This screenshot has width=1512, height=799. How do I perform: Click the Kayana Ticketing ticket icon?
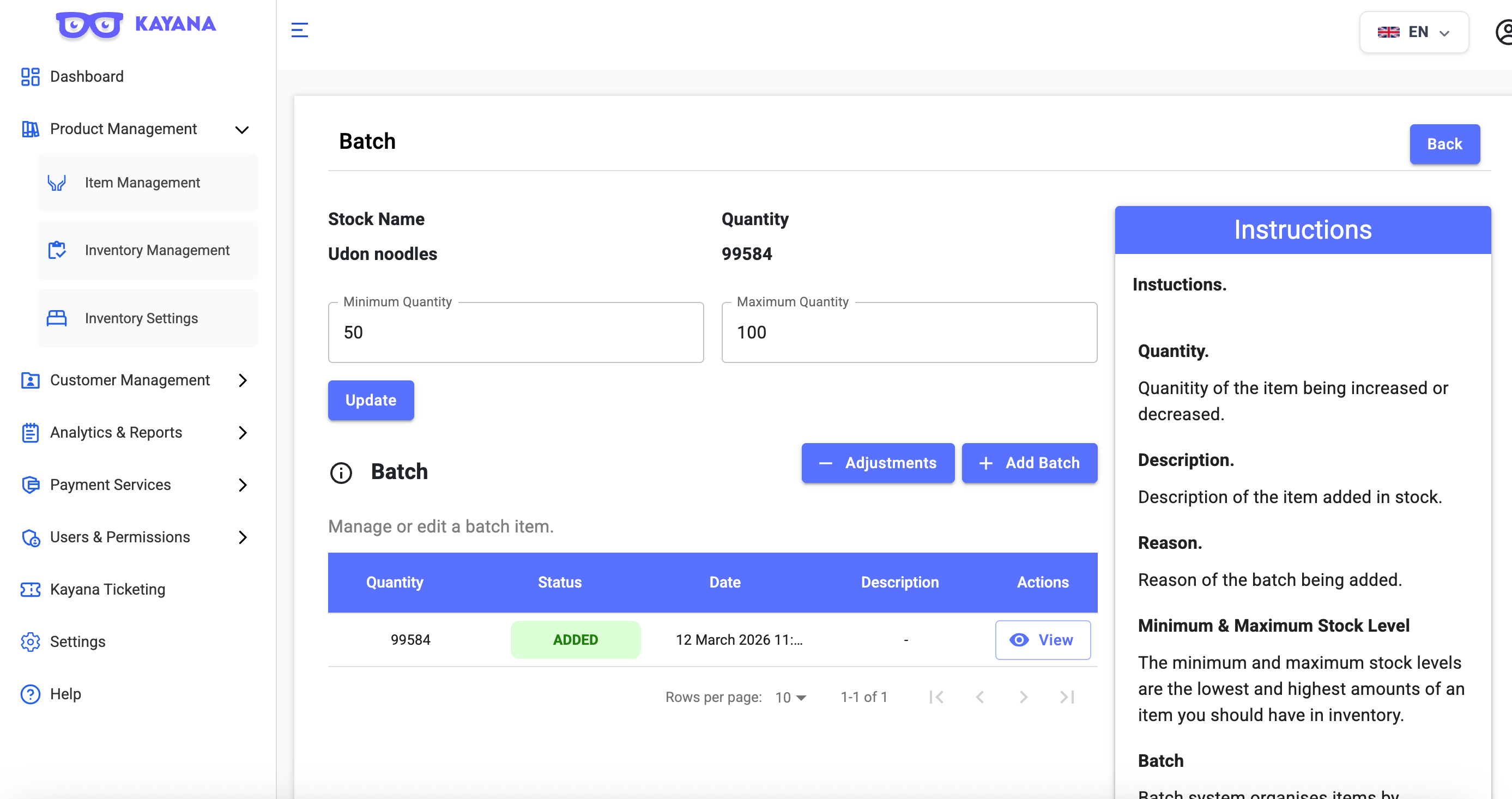point(31,589)
